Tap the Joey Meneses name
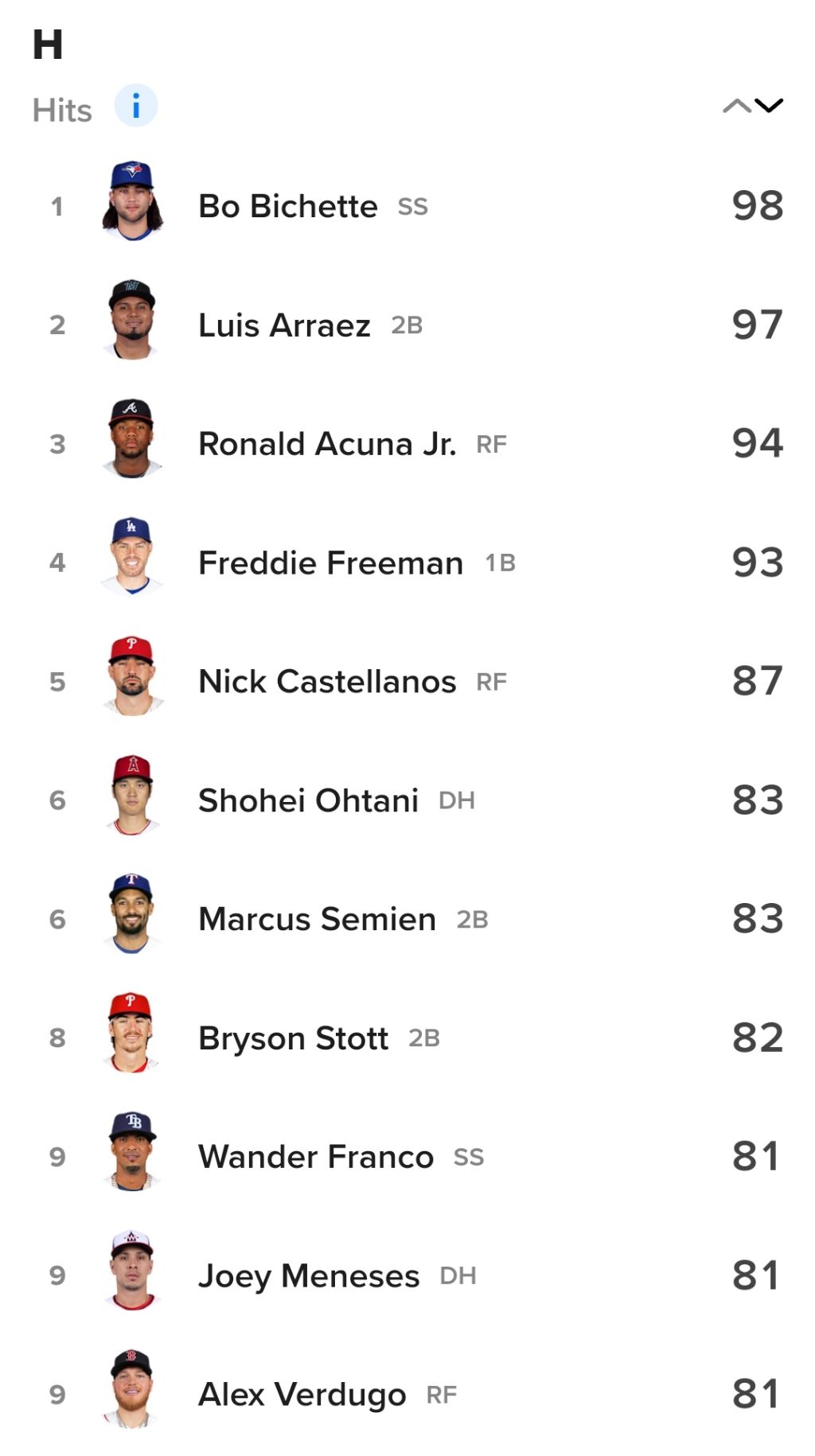This screenshot has width=815, height=1456. coord(308,1275)
